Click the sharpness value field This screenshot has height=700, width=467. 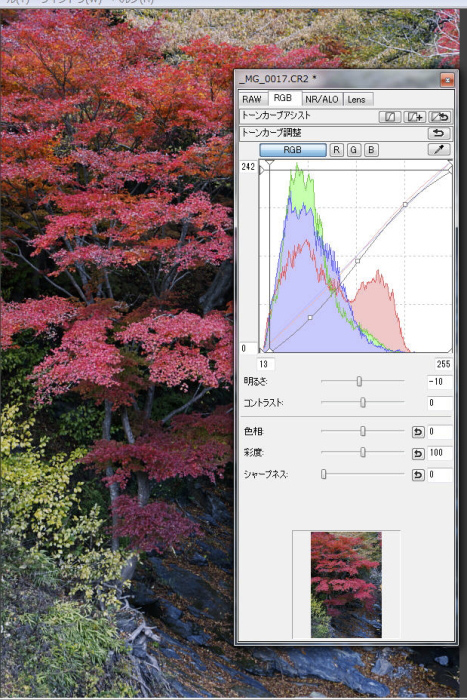pyautogui.click(x=440, y=475)
